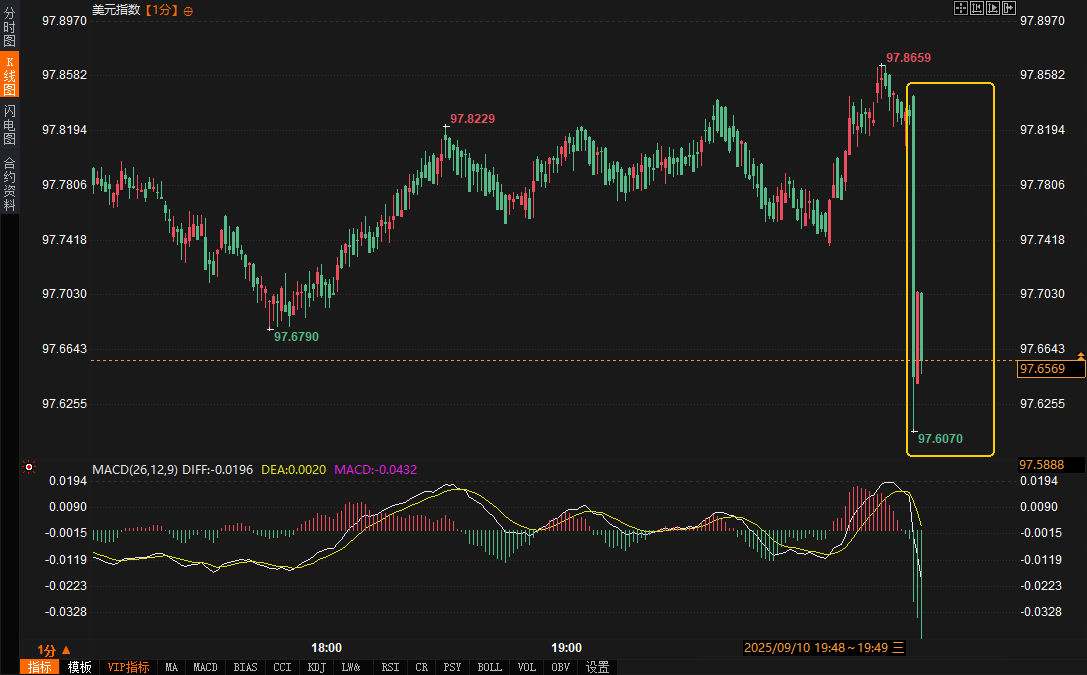1087x675 pixels.
Task: Select the RSI indicator
Action: point(390,667)
